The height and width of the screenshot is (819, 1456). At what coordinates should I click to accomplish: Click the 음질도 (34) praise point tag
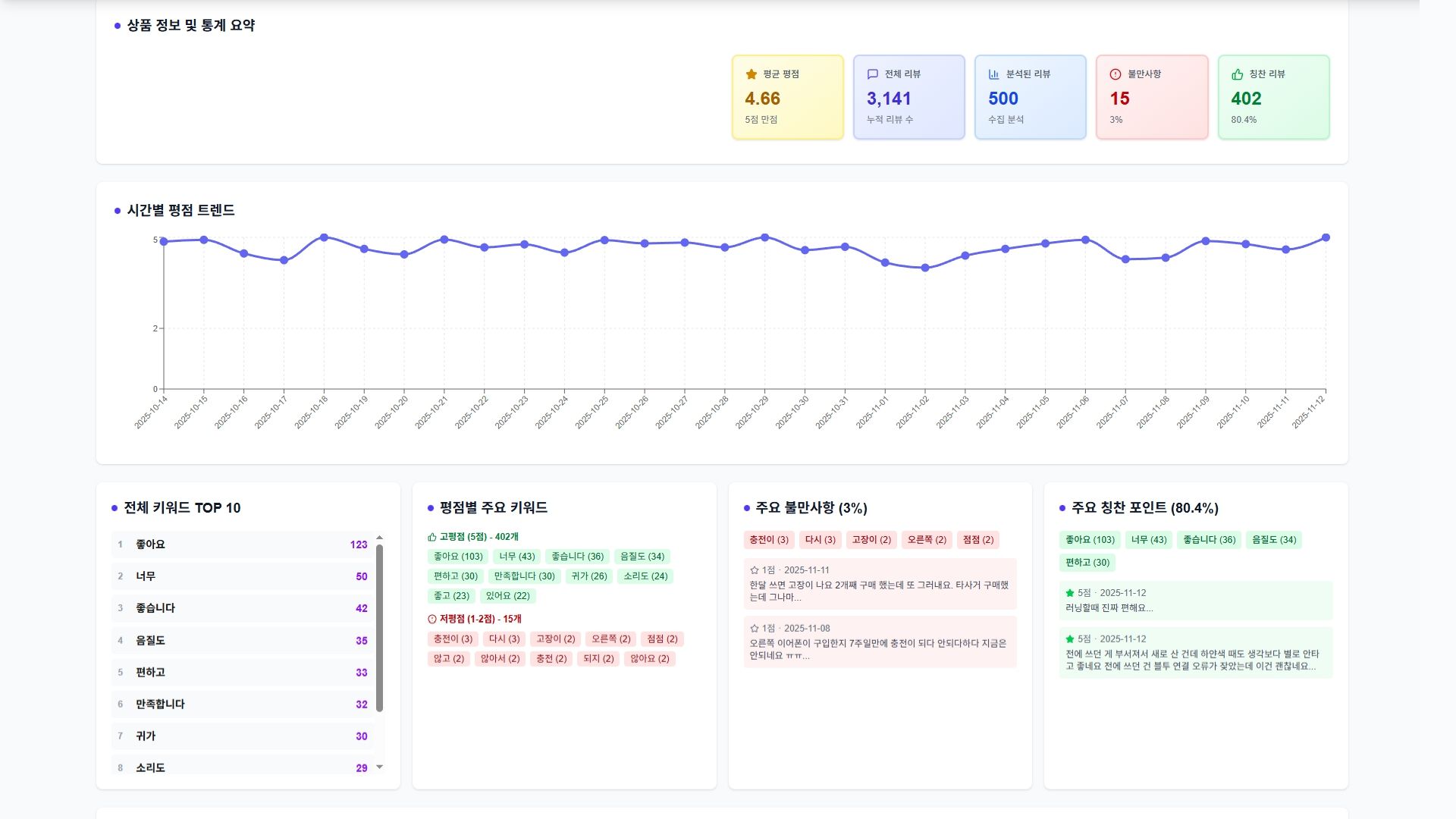coord(1274,540)
